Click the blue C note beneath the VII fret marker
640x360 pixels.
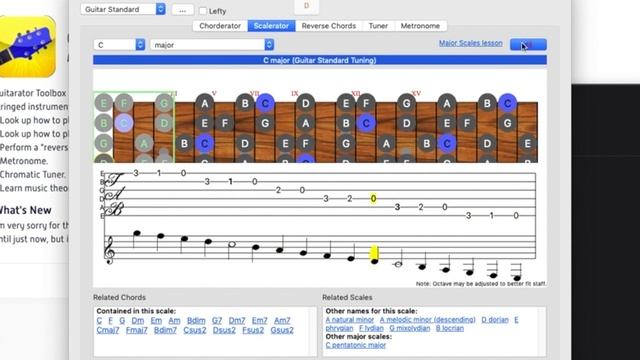pos(265,103)
